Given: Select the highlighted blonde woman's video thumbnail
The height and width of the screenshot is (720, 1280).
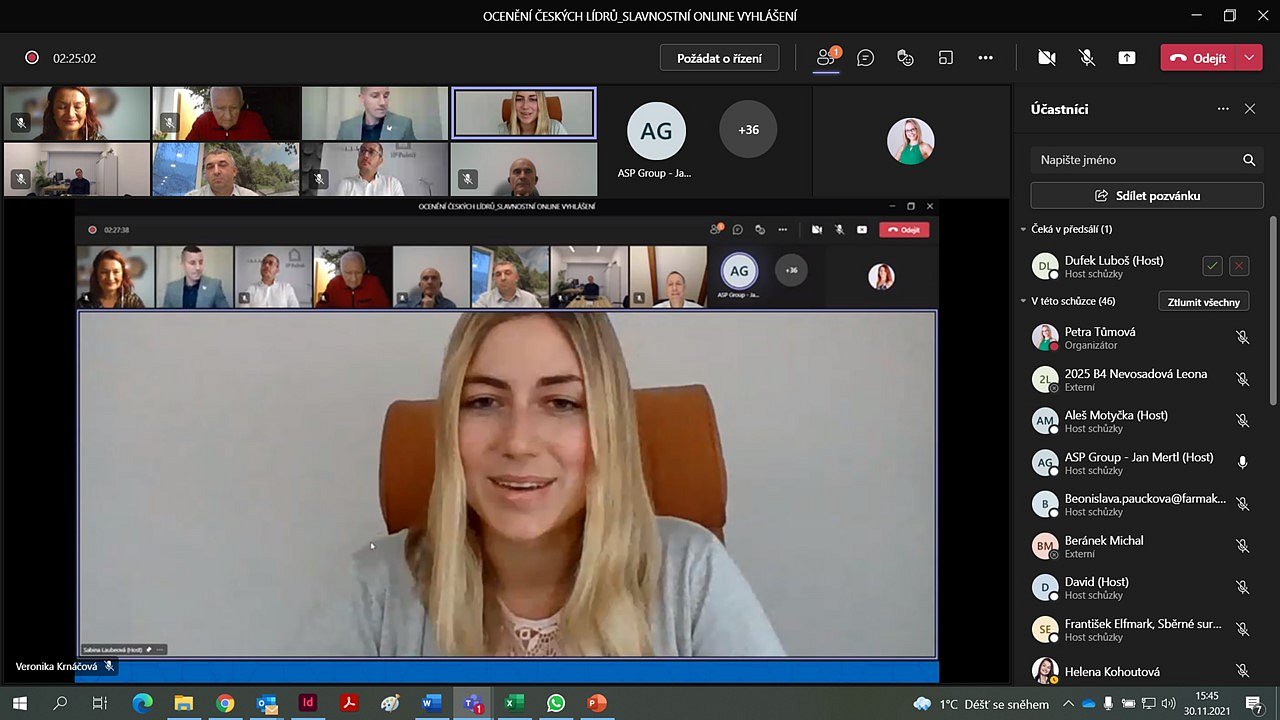Looking at the screenshot, I should pos(524,113).
